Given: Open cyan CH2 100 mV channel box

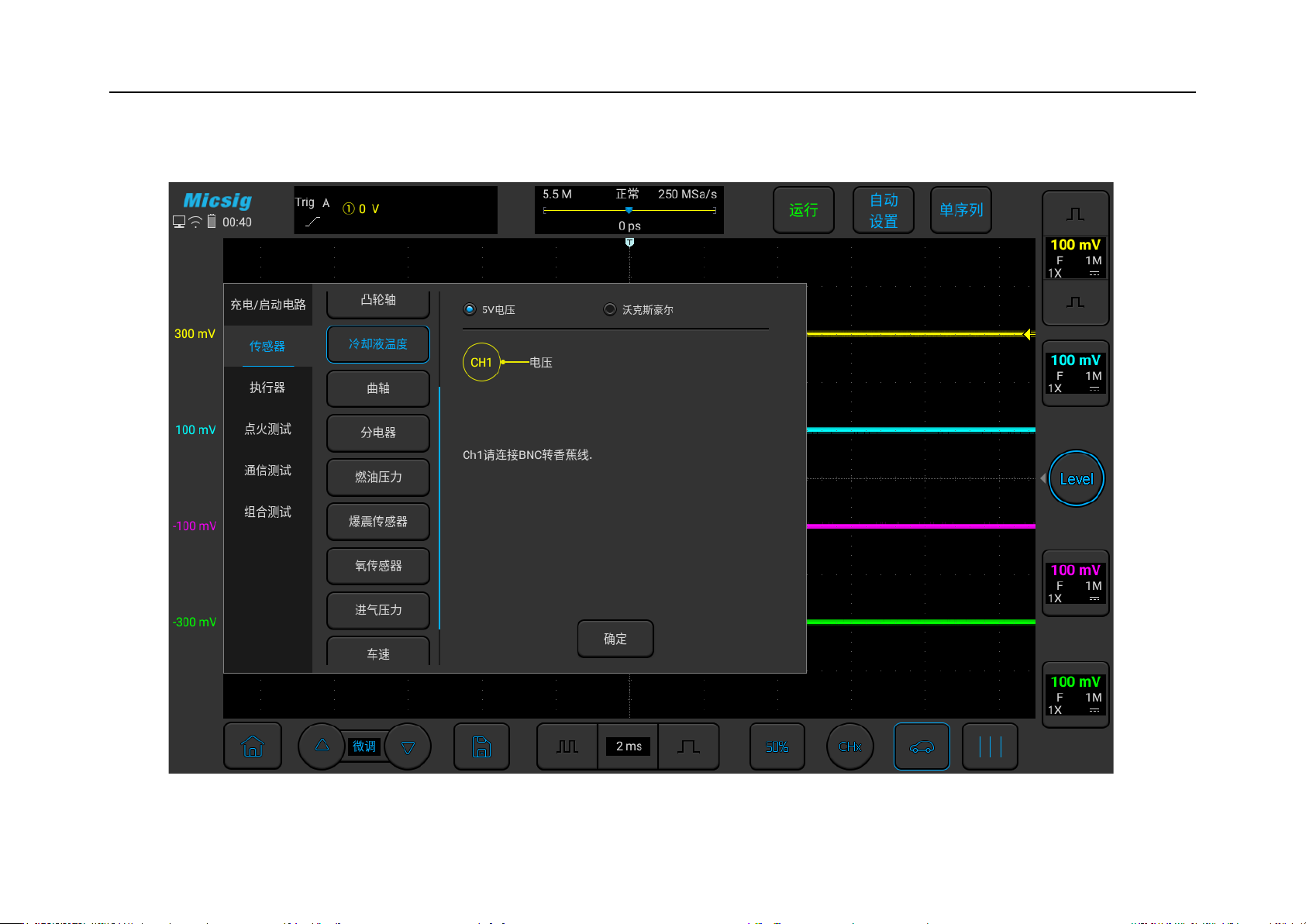Looking at the screenshot, I should click(x=1075, y=373).
